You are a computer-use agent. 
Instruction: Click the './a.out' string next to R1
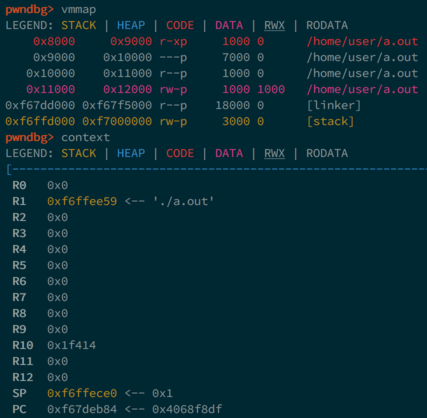pos(184,201)
